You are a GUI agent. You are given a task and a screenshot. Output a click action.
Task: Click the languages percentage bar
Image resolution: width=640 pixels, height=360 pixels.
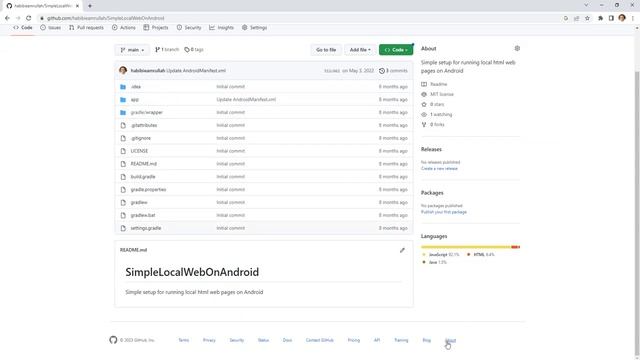coord(470,247)
